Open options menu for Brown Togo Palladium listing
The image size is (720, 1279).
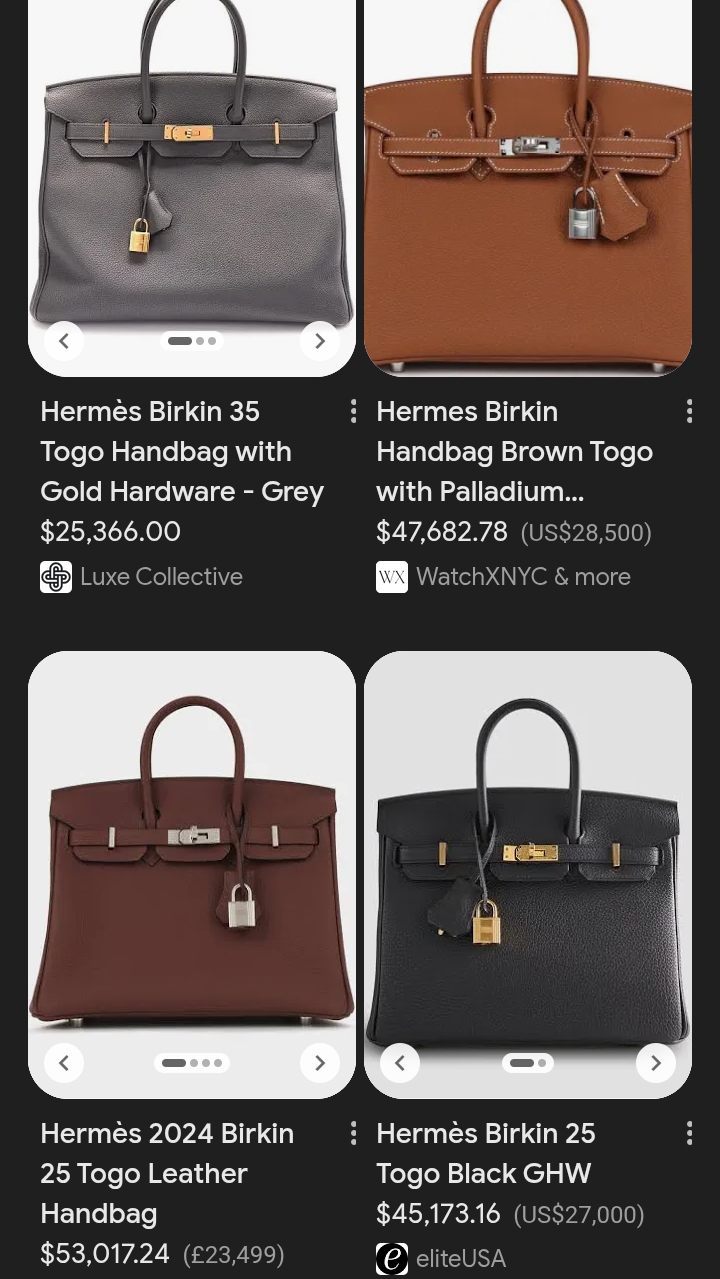(x=689, y=411)
